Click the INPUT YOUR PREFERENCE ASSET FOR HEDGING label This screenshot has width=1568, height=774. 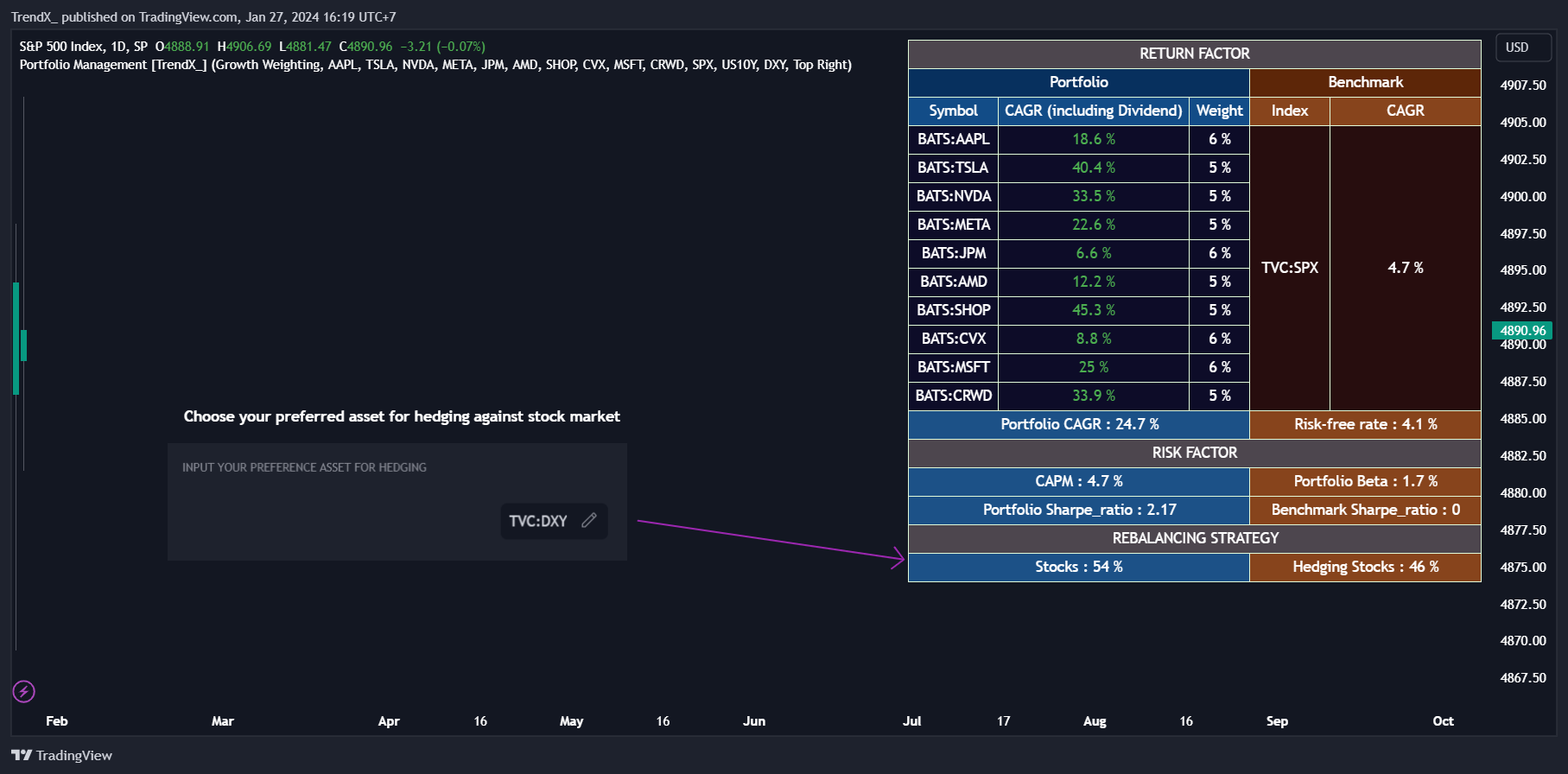(x=304, y=467)
